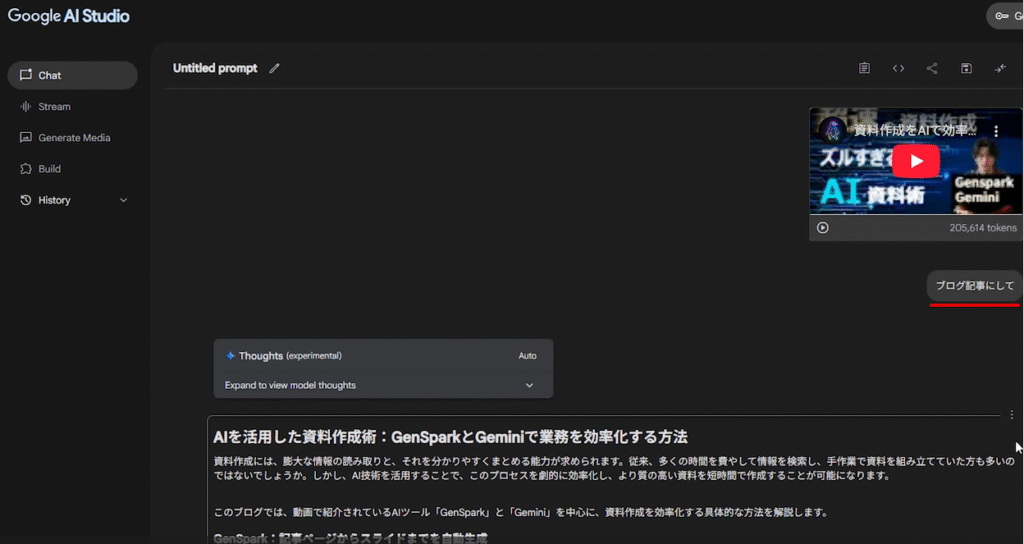Save the prompt with save icon

point(966,68)
